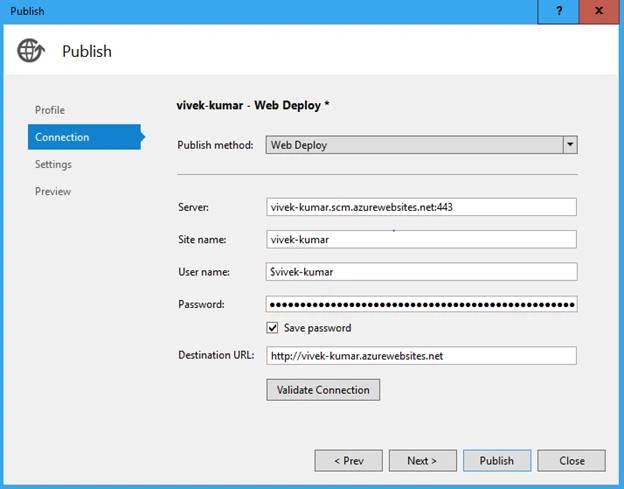
Task: Select the User name text box
Action: pos(421,272)
